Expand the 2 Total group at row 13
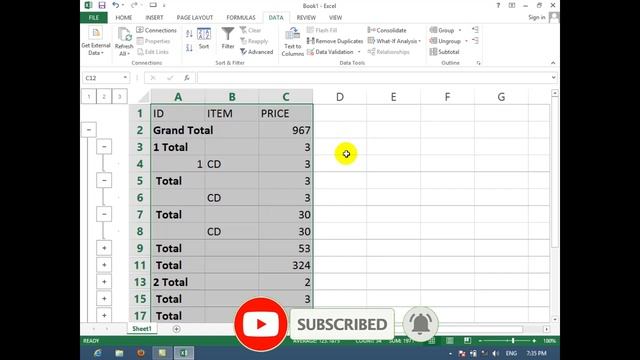 tap(104, 282)
